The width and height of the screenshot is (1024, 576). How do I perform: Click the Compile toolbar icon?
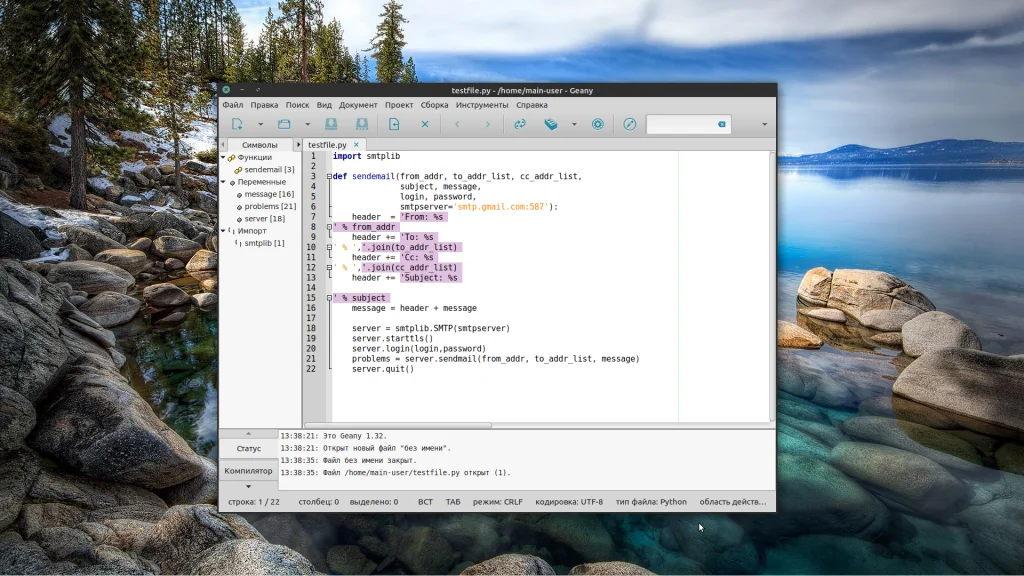click(x=520, y=124)
